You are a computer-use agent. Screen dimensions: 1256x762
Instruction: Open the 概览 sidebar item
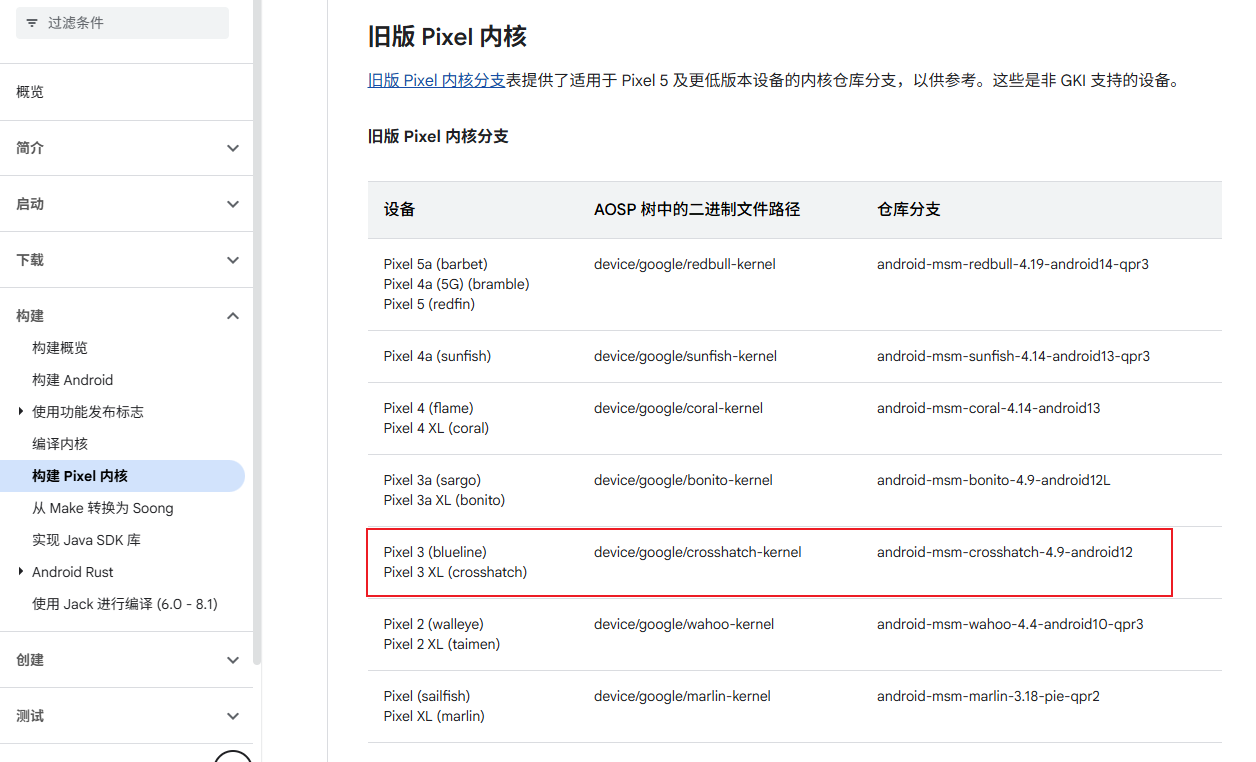point(30,92)
